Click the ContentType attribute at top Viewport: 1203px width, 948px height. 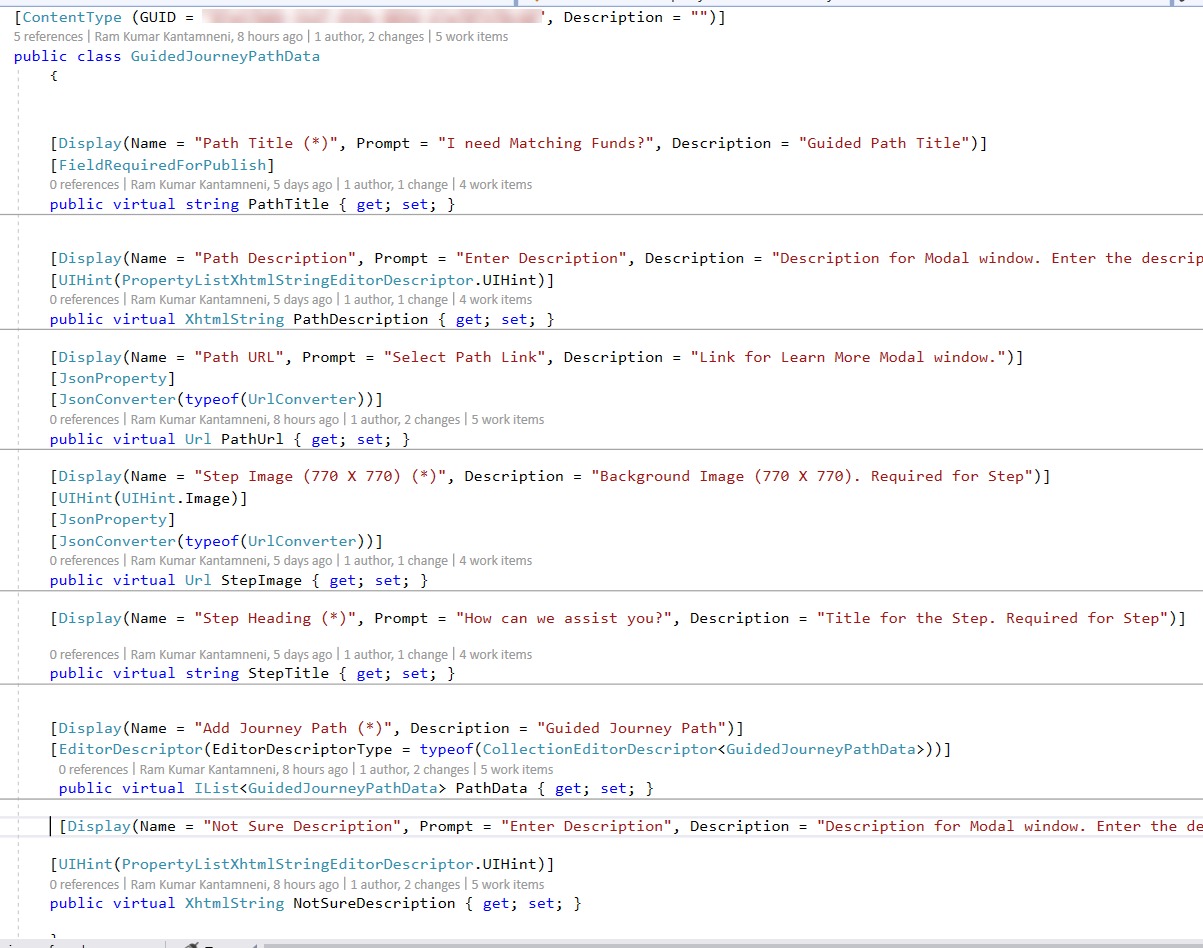72,17
